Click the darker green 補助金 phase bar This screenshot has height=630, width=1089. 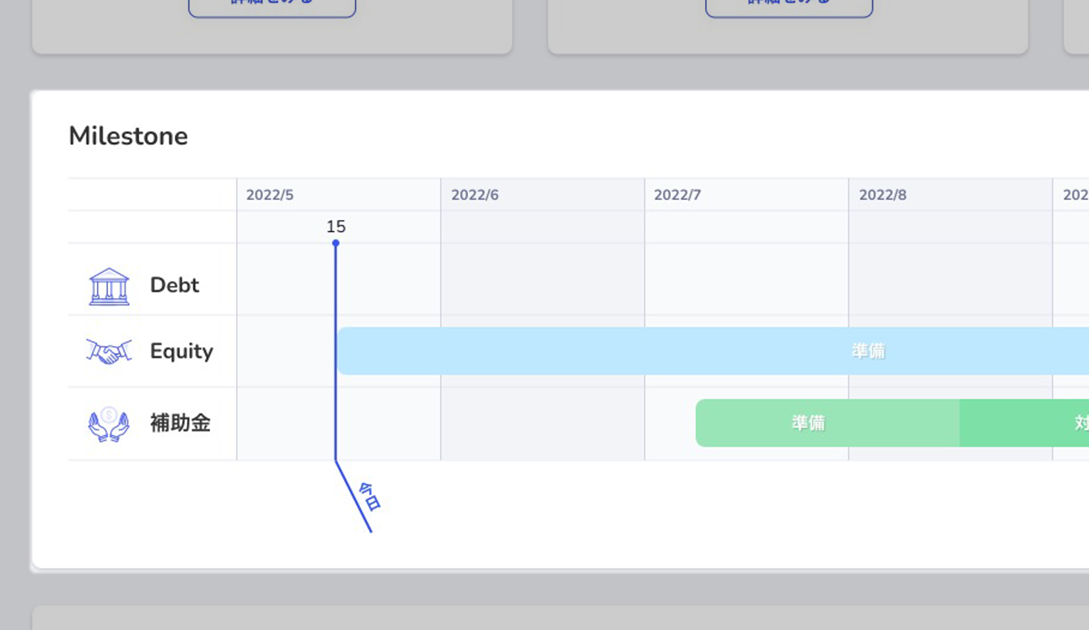[1024, 423]
